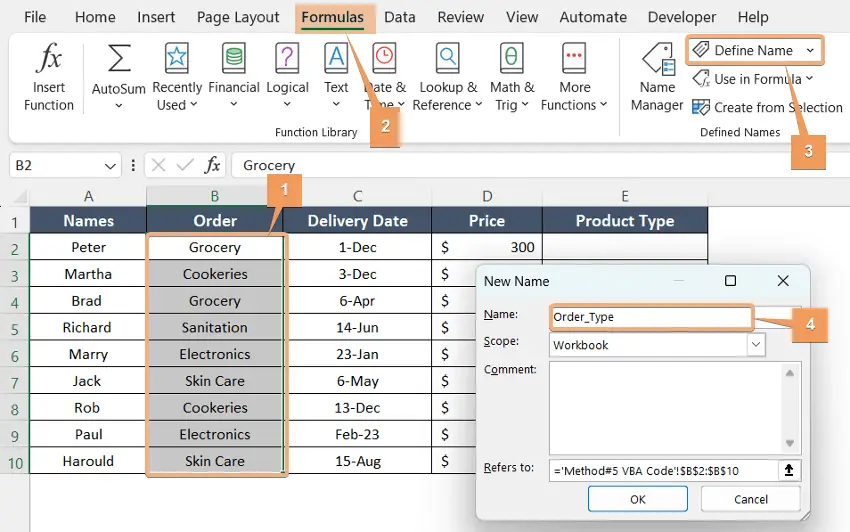The image size is (850, 532).
Task: Select row 5 header
Action: click(x=15, y=329)
